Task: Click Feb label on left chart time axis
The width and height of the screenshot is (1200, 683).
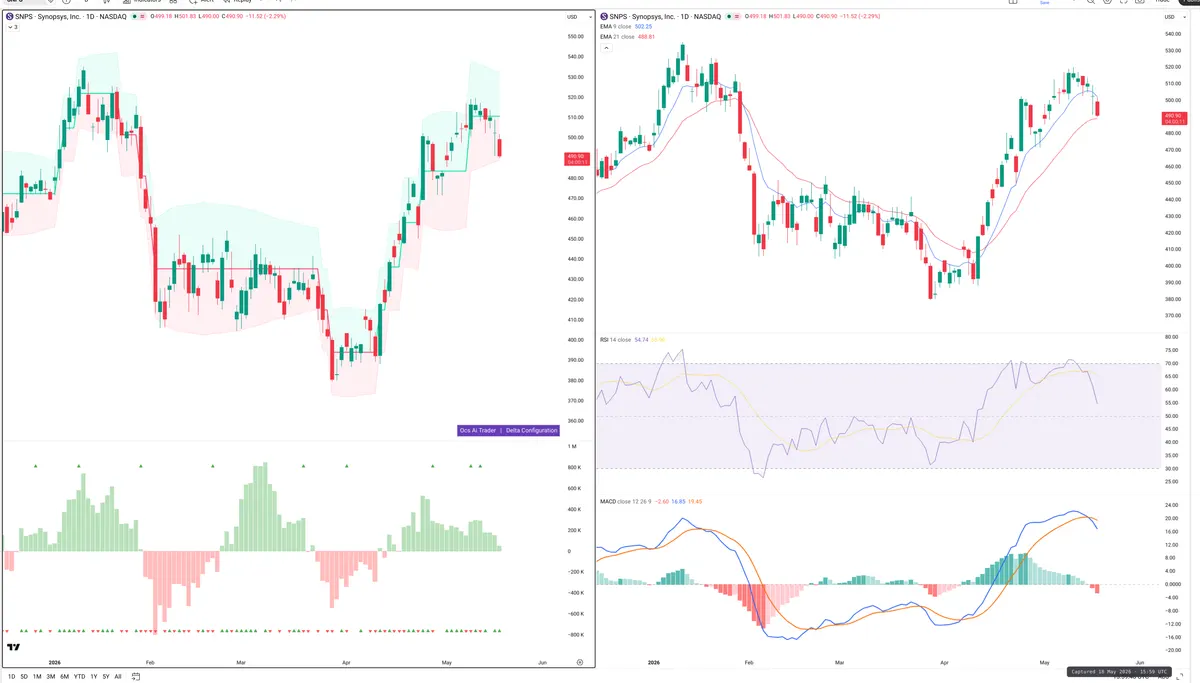Action: pyautogui.click(x=150, y=662)
